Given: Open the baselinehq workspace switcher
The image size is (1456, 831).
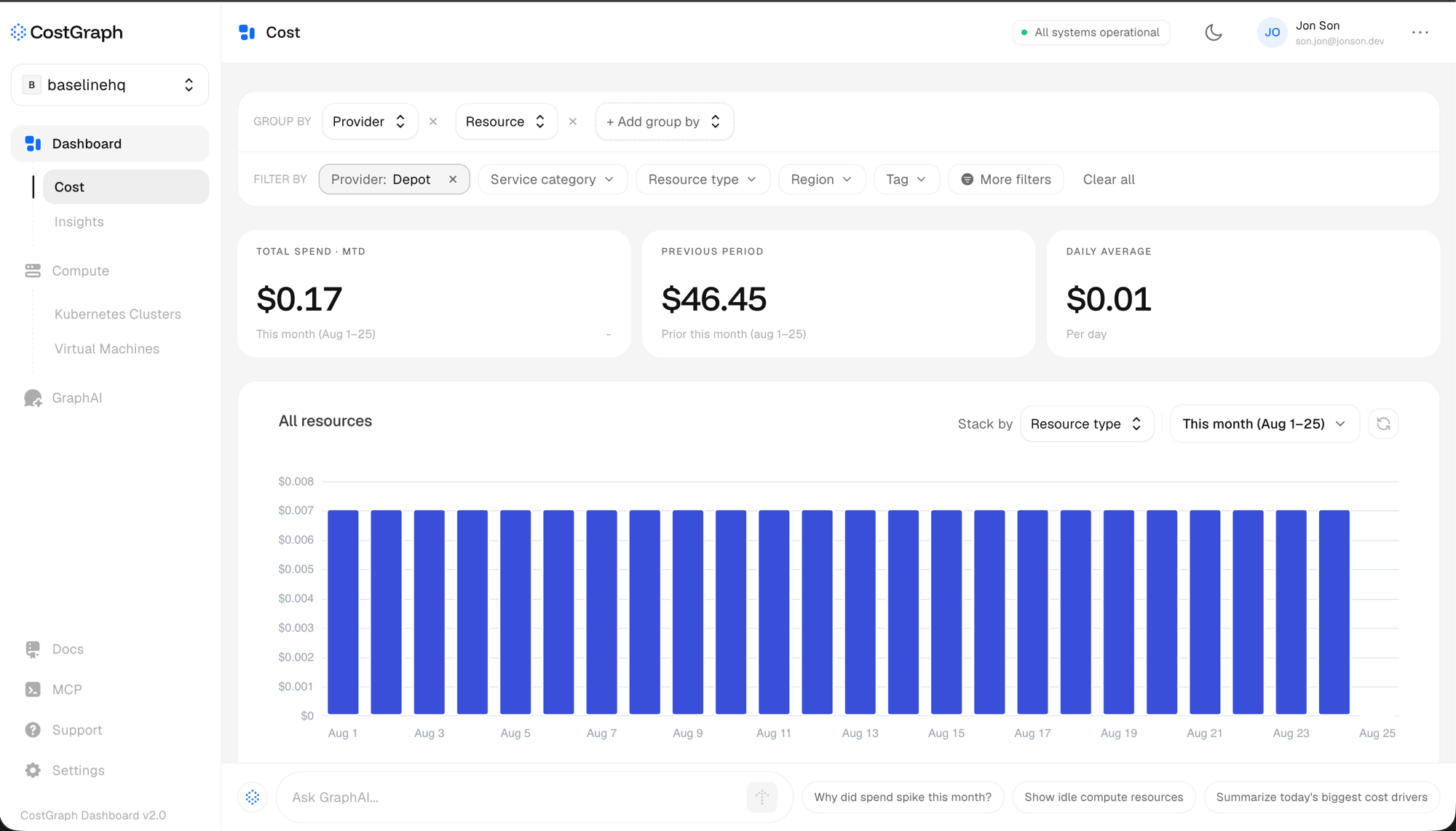Looking at the screenshot, I should pos(110,85).
